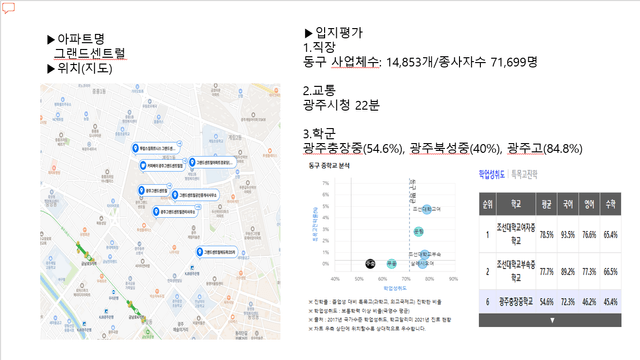Image resolution: width=640 pixels, height=360 pixels.
Task: Click the 동구 중학교 분석 chart title
Action: (x=329, y=165)
